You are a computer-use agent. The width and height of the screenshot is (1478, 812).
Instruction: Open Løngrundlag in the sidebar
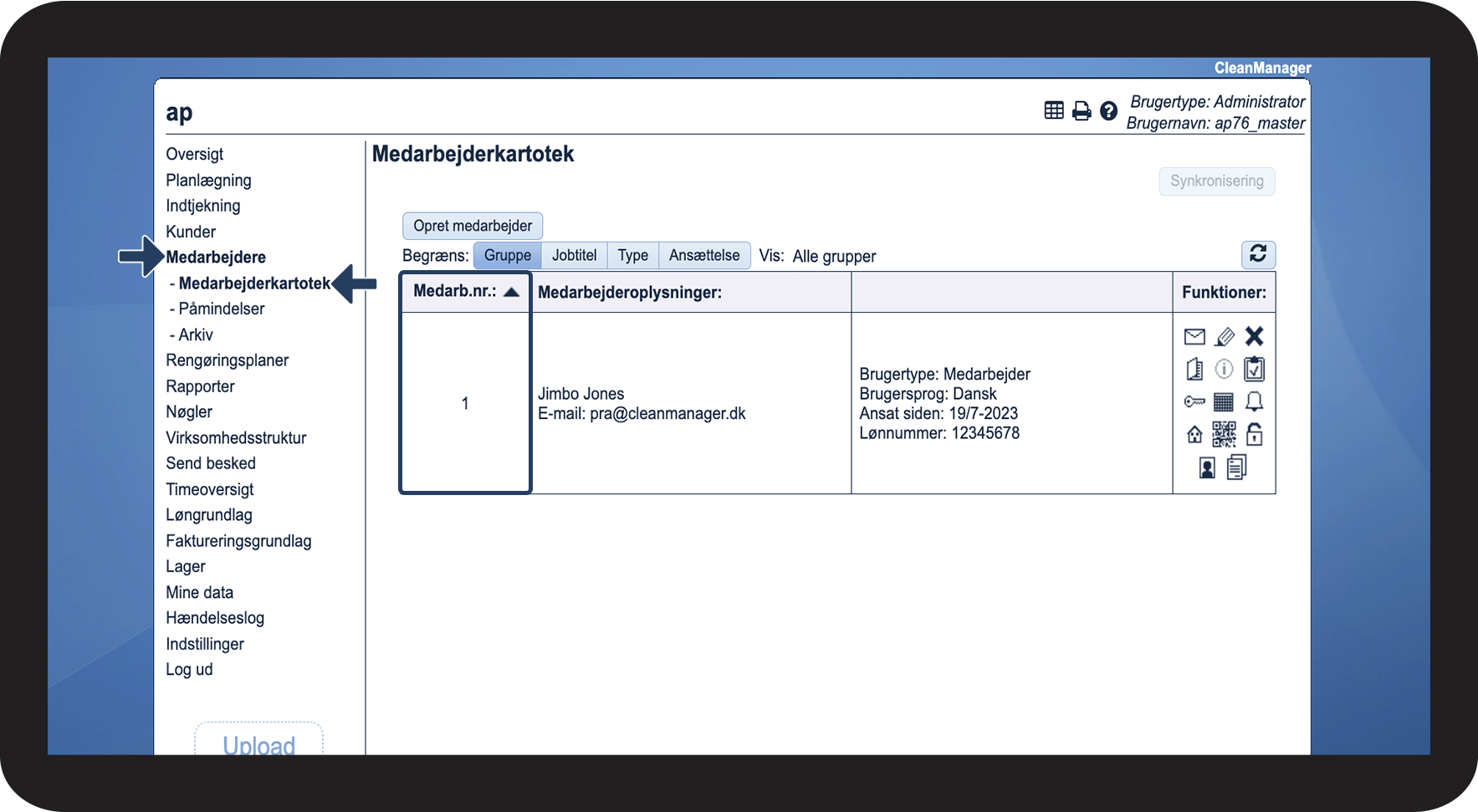(209, 515)
